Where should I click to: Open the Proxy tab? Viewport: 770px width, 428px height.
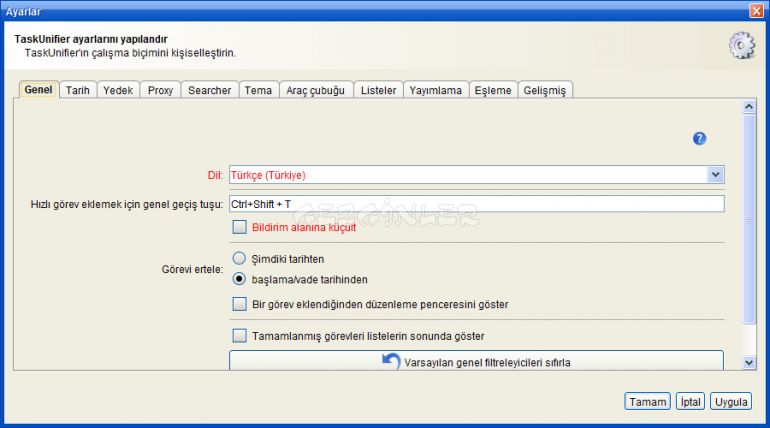tap(161, 90)
